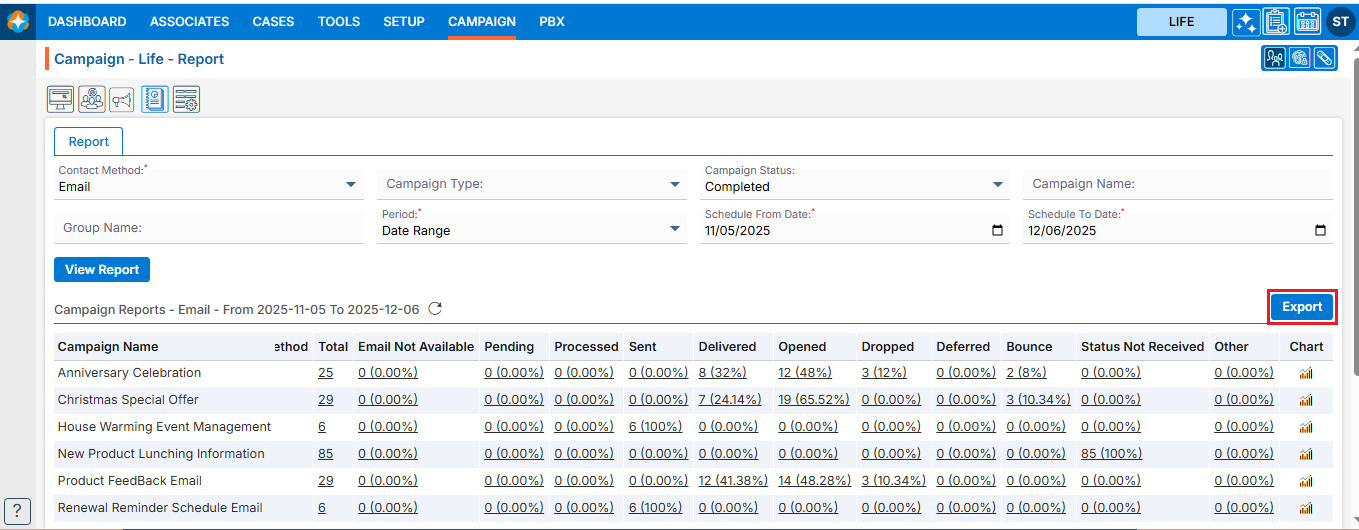This screenshot has width=1359, height=530.
Task: Click the sparkle AI assistant icon
Action: point(1246,22)
